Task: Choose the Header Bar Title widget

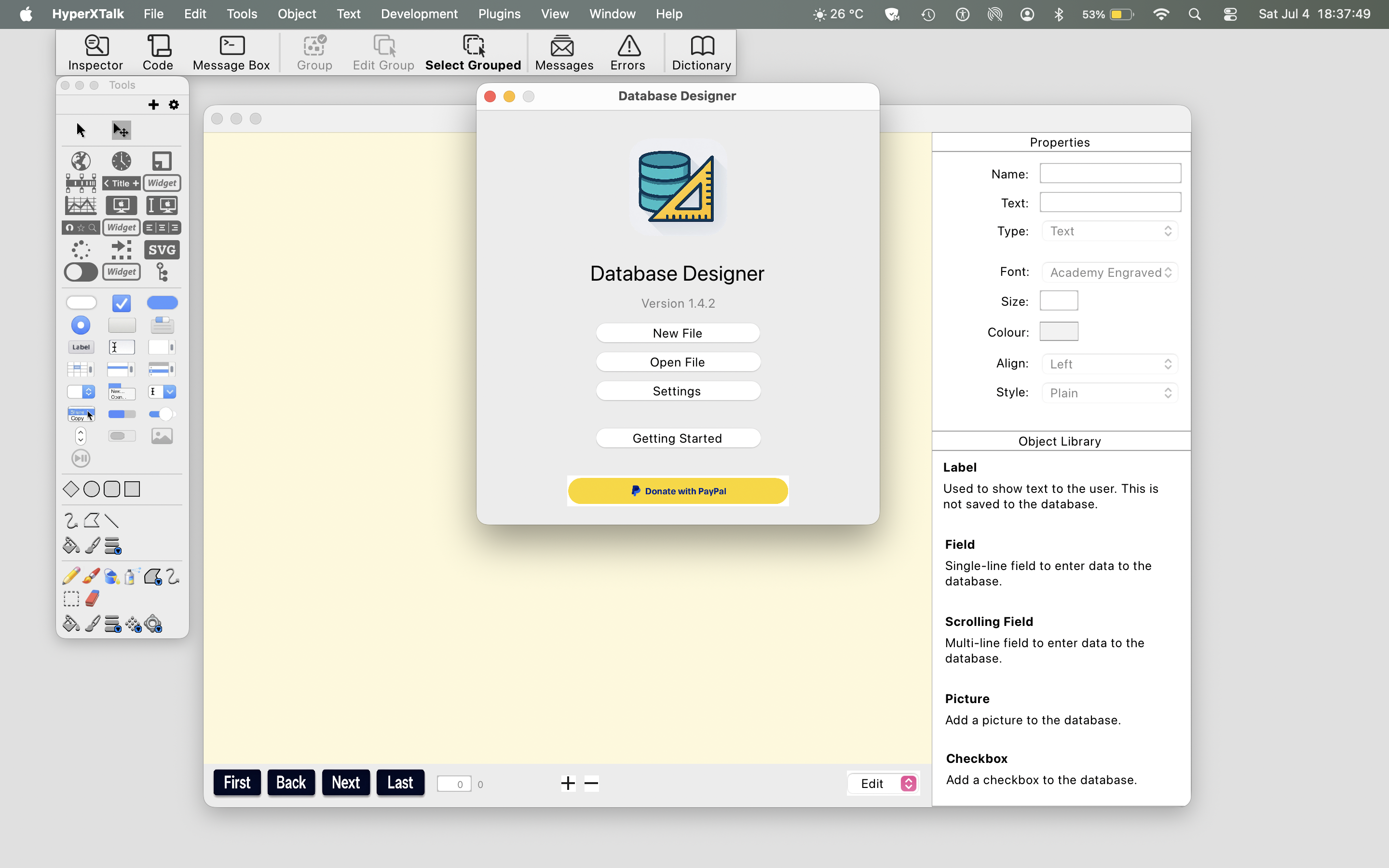Action: (121, 183)
